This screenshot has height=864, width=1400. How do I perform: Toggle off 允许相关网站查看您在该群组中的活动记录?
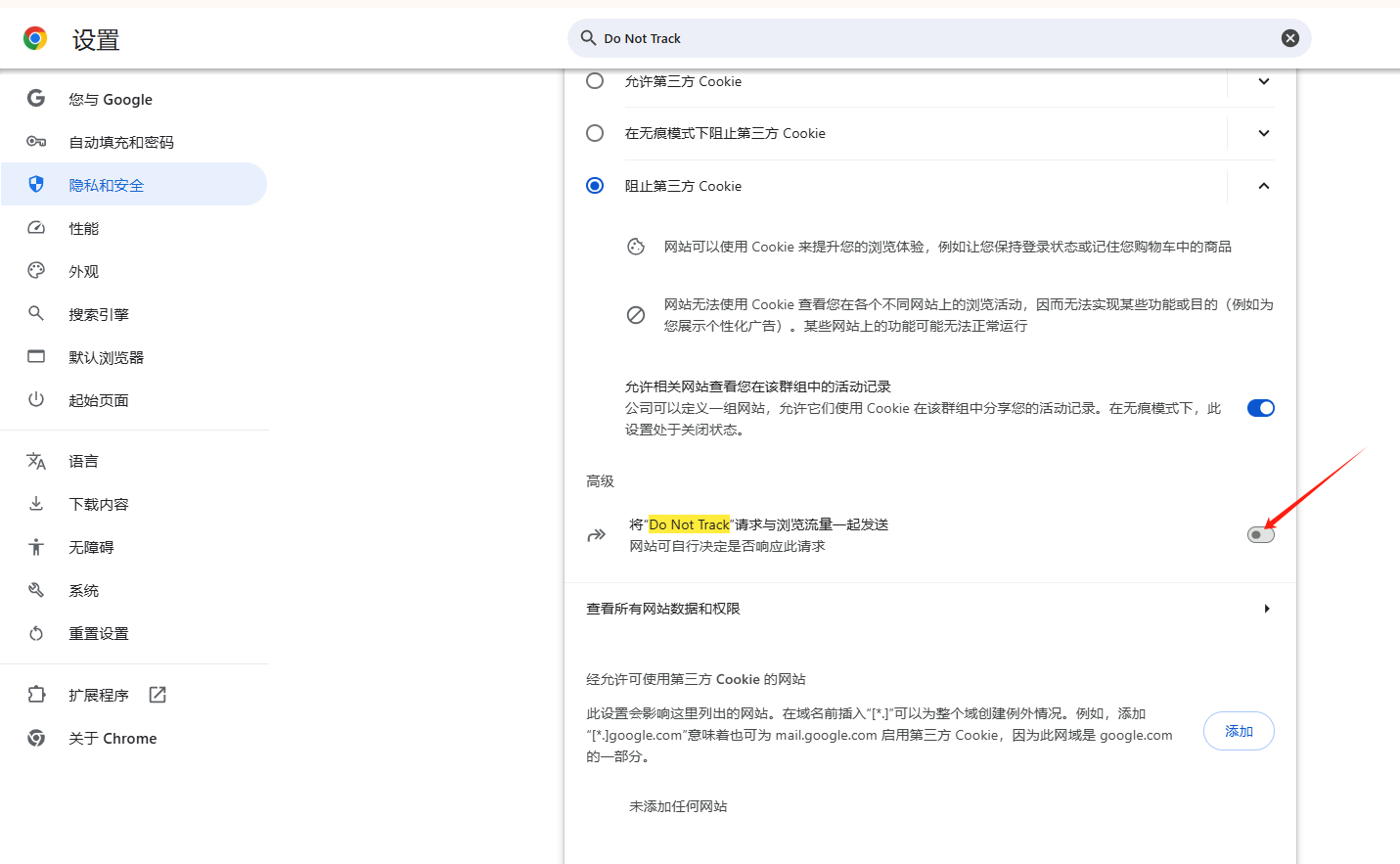pos(1261,408)
